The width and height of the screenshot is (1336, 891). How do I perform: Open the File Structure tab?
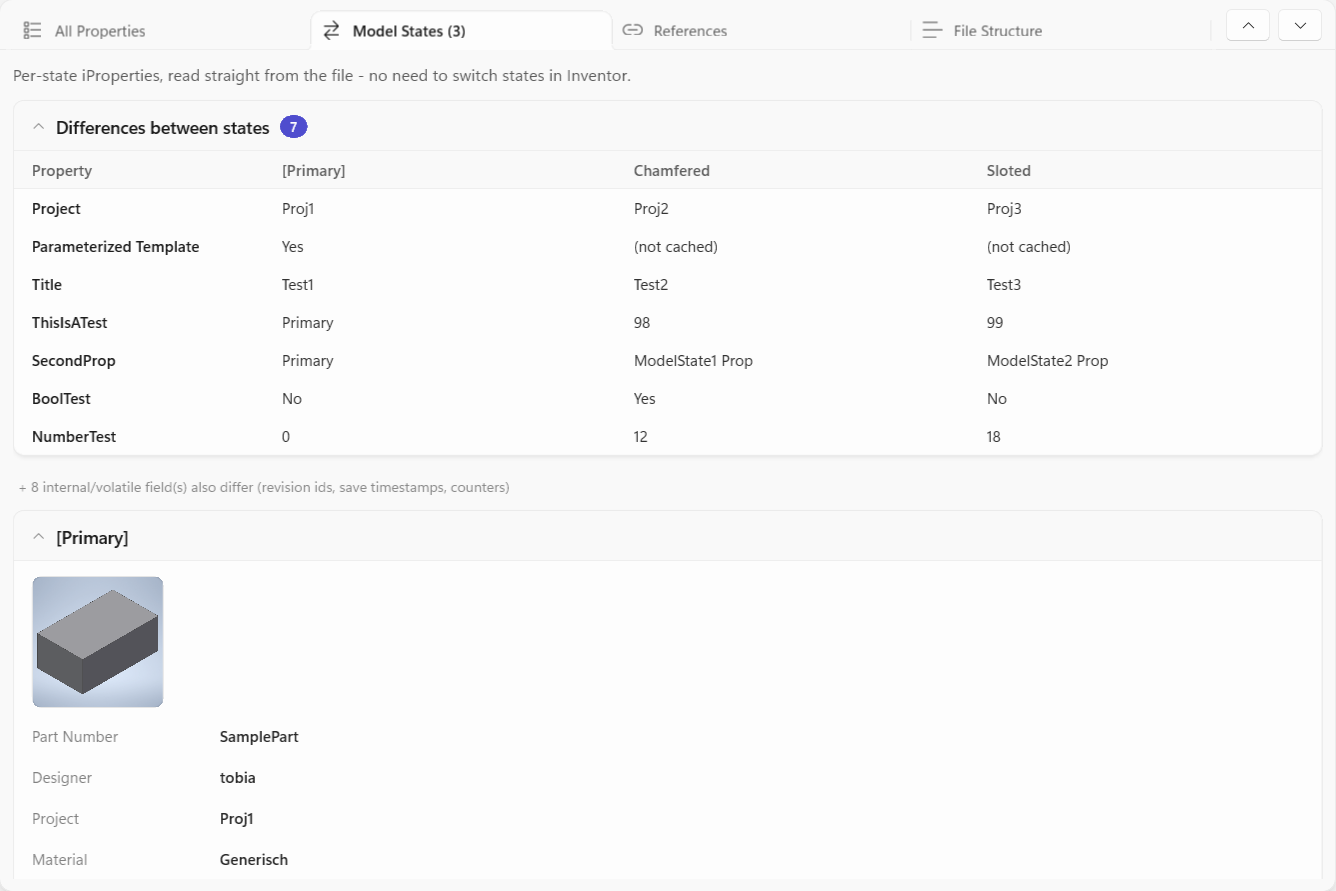1061,31
